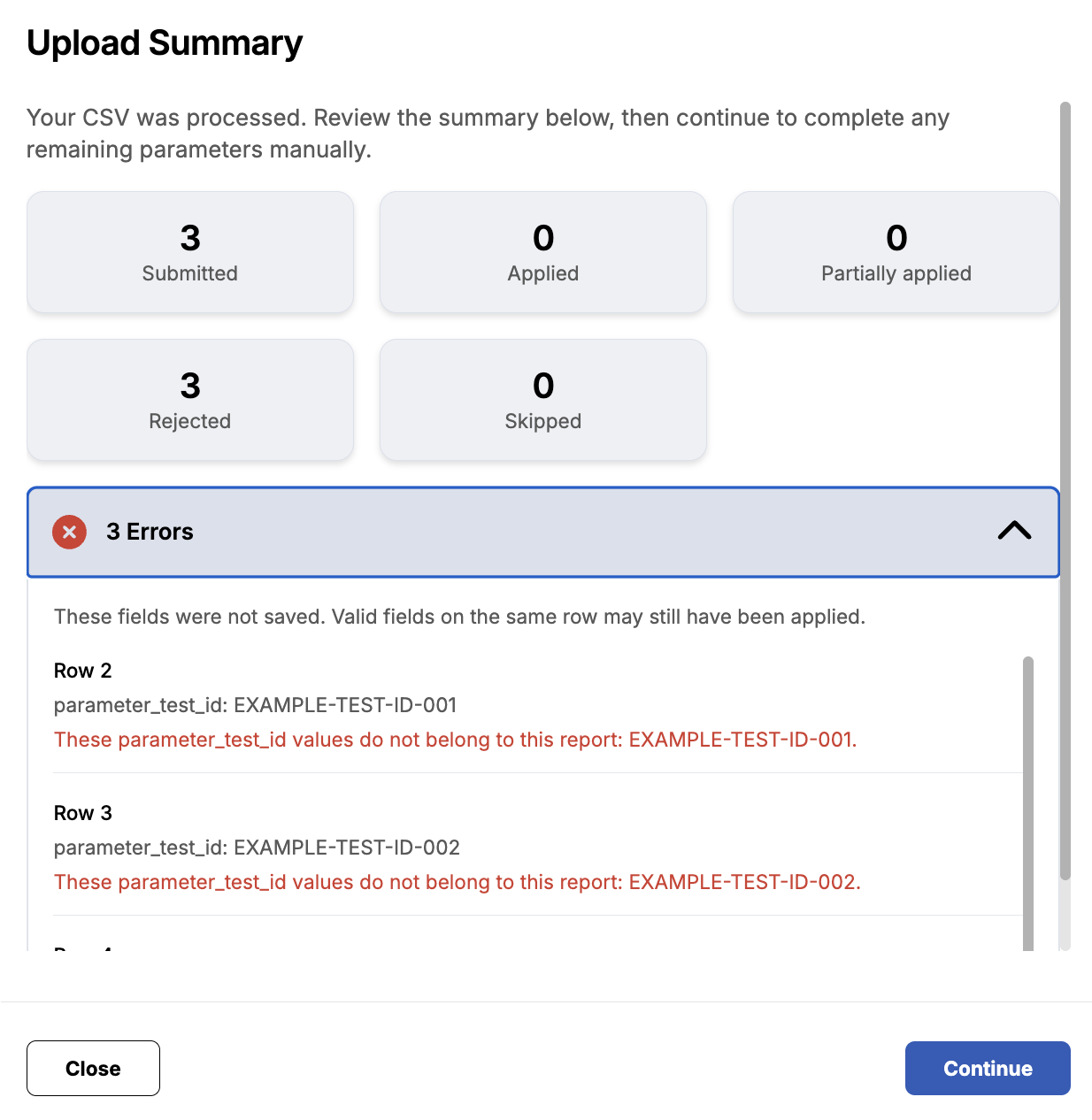Click red error message for EXAMPLE-TEST-ID-001

[456, 740]
